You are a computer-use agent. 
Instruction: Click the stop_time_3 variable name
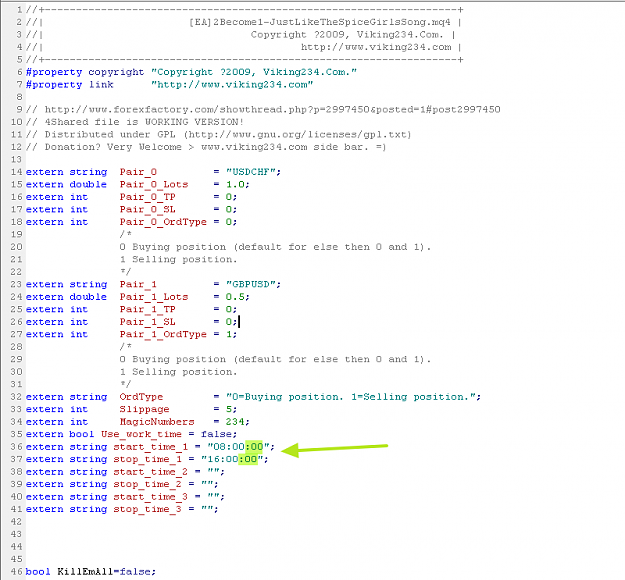coord(147,509)
